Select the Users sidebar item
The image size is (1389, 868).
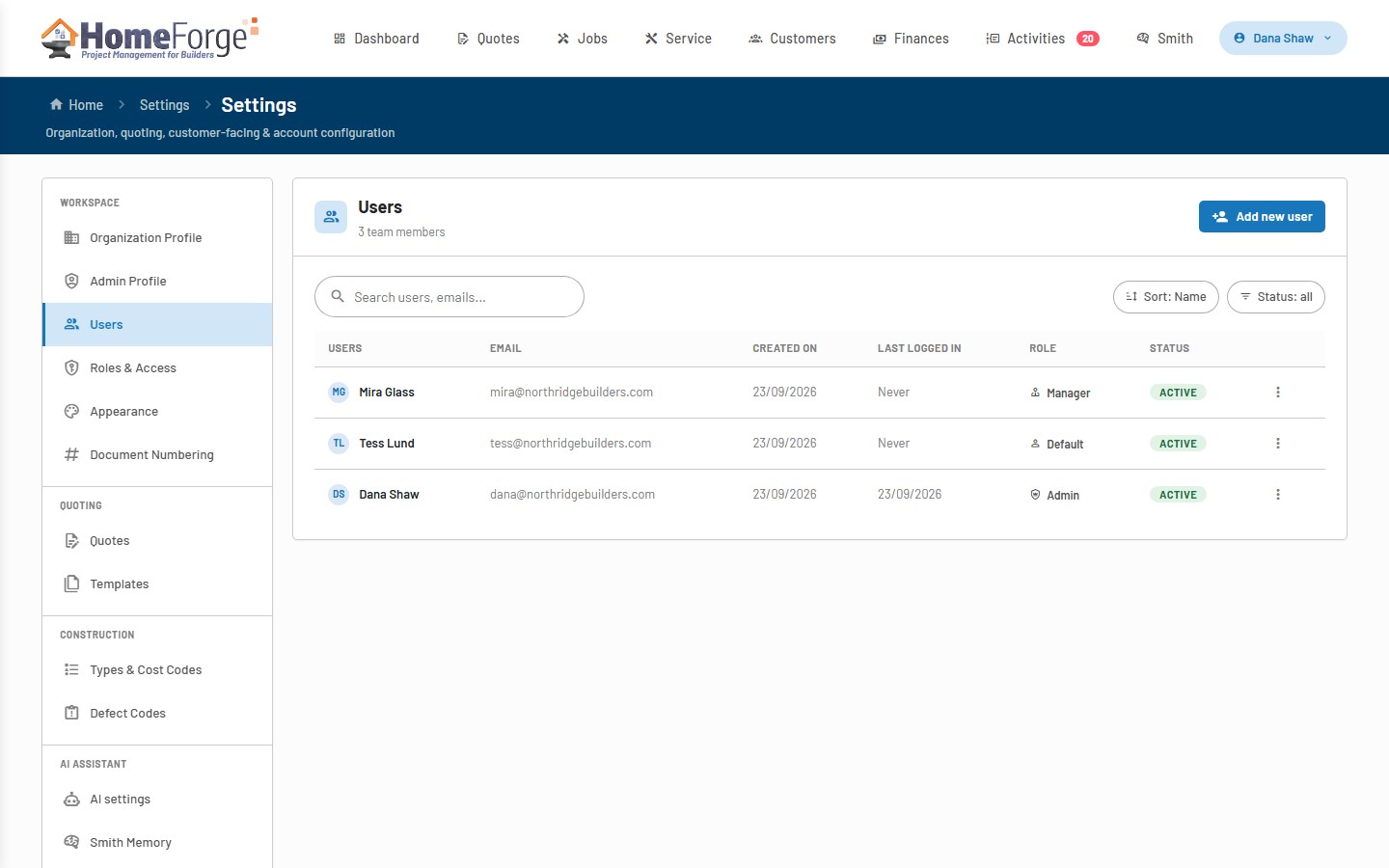[x=157, y=325]
